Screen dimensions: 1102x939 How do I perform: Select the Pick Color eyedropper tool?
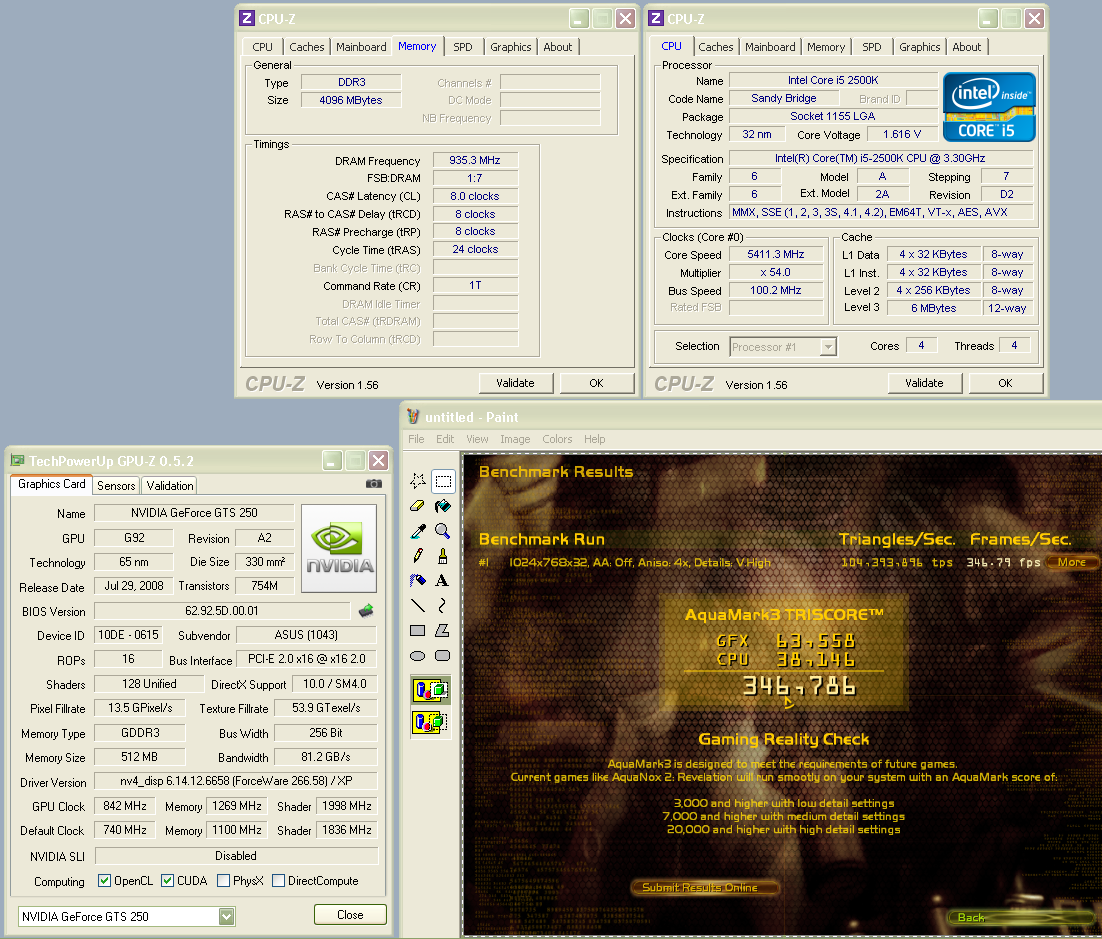(x=417, y=531)
